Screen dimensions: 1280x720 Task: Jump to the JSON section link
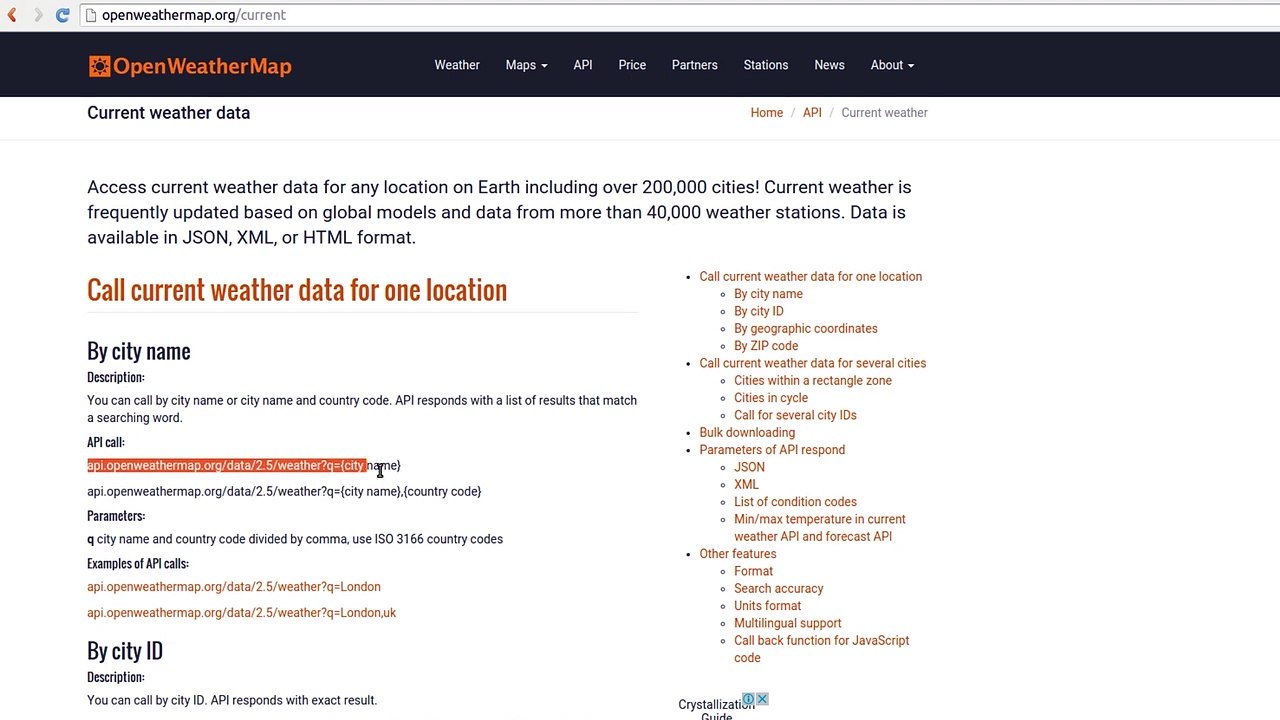click(749, 467)
